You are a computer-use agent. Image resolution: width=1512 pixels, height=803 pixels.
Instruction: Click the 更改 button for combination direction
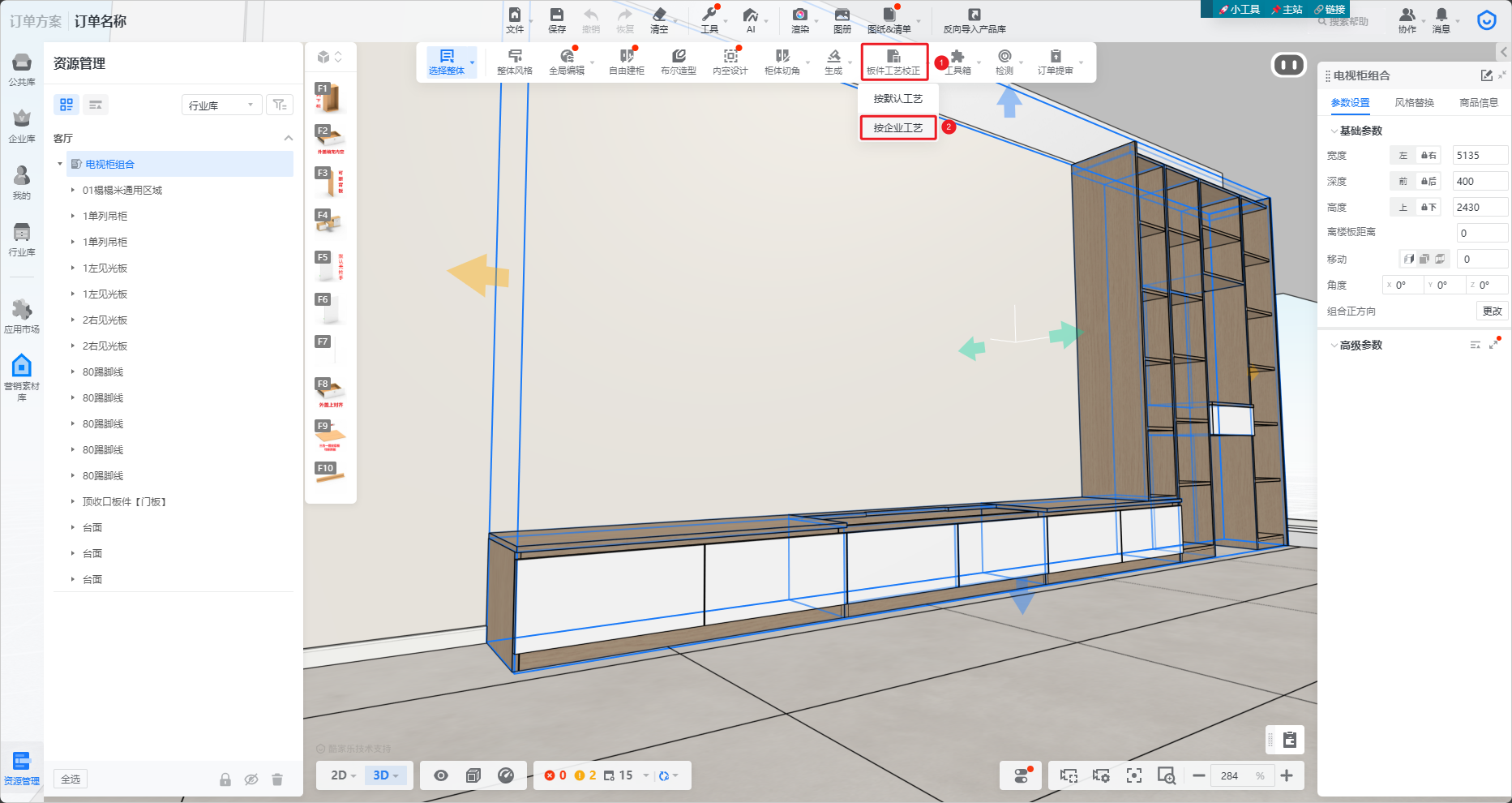[x=1492, y=311]
